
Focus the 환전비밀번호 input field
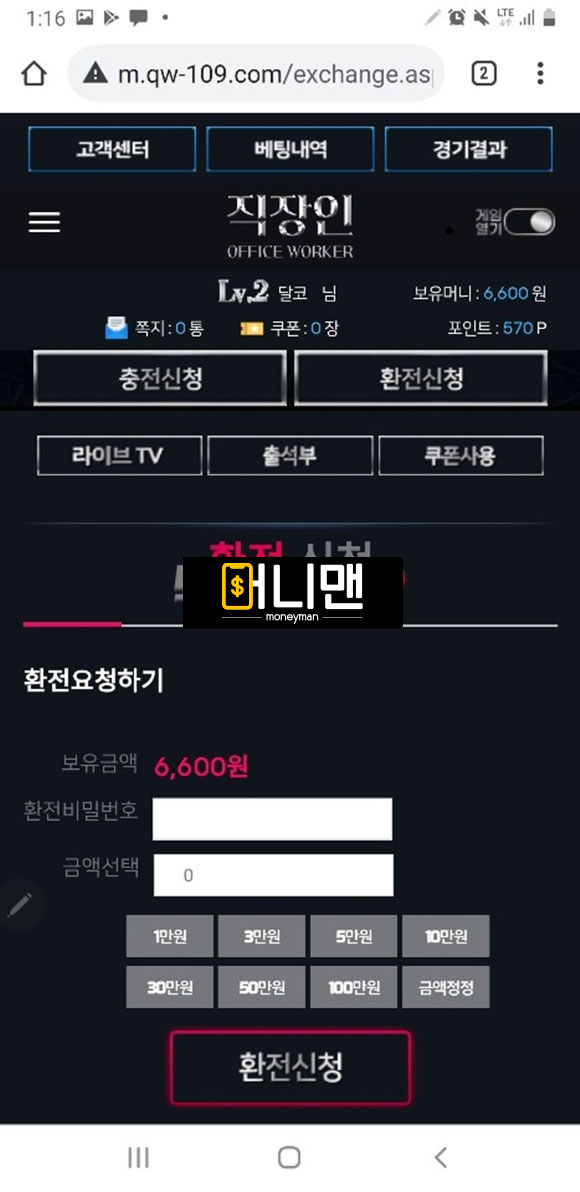[x=272, y=819]
